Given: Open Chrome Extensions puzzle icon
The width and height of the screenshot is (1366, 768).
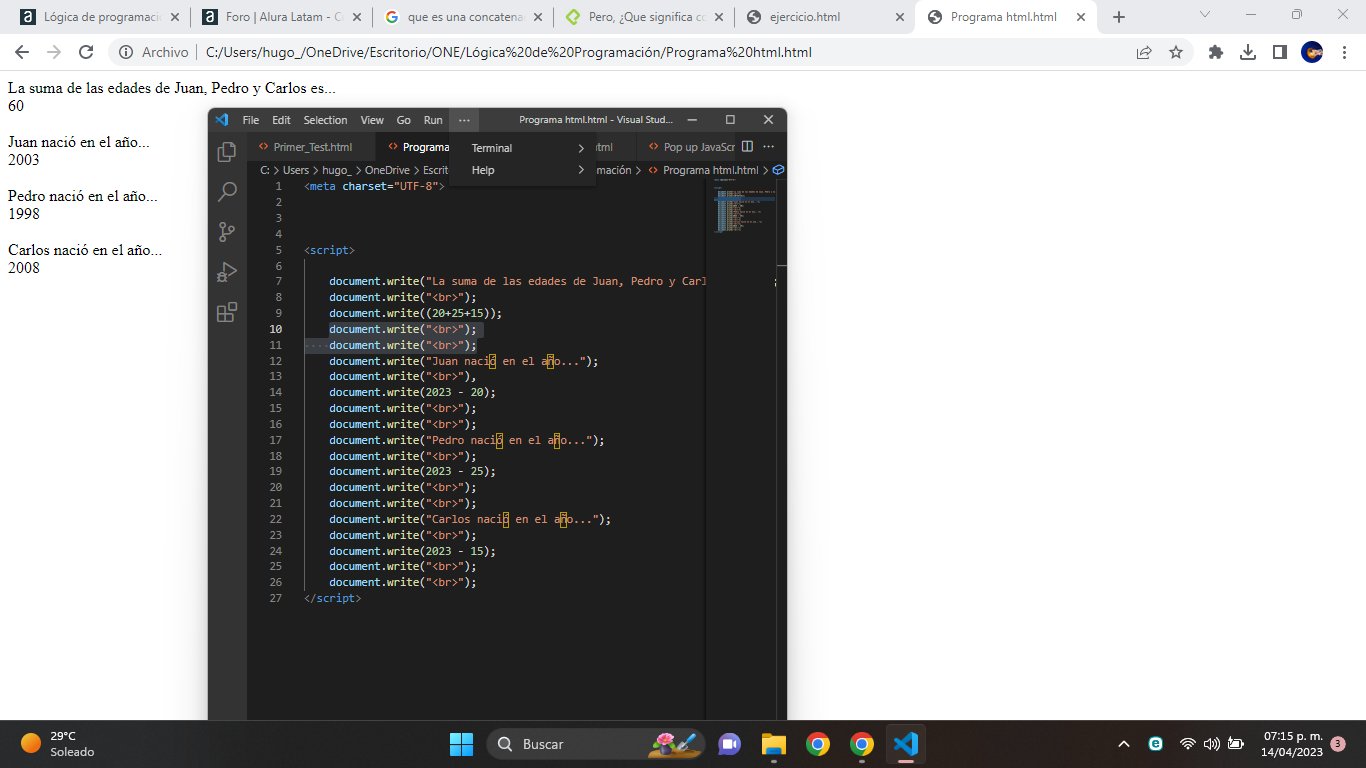Looking at the screenshot, I should (1216, 52).
